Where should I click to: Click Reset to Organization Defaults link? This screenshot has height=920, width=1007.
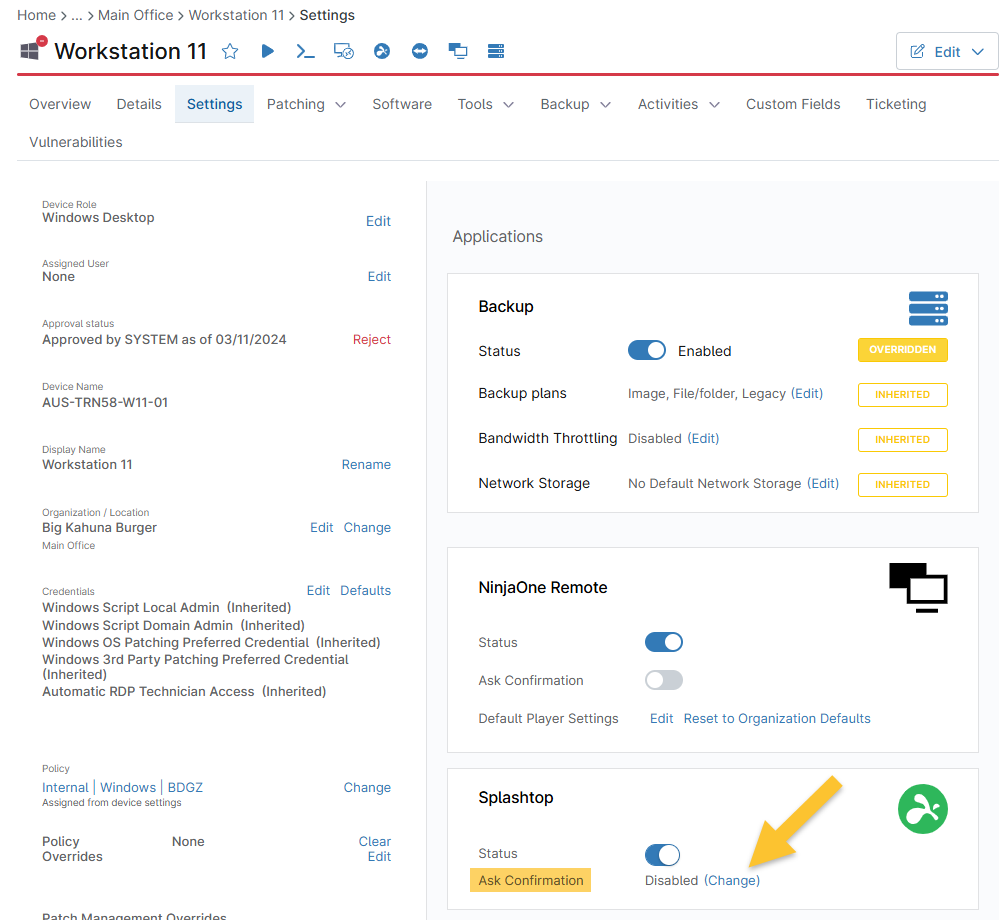click(x=777, y=719)
